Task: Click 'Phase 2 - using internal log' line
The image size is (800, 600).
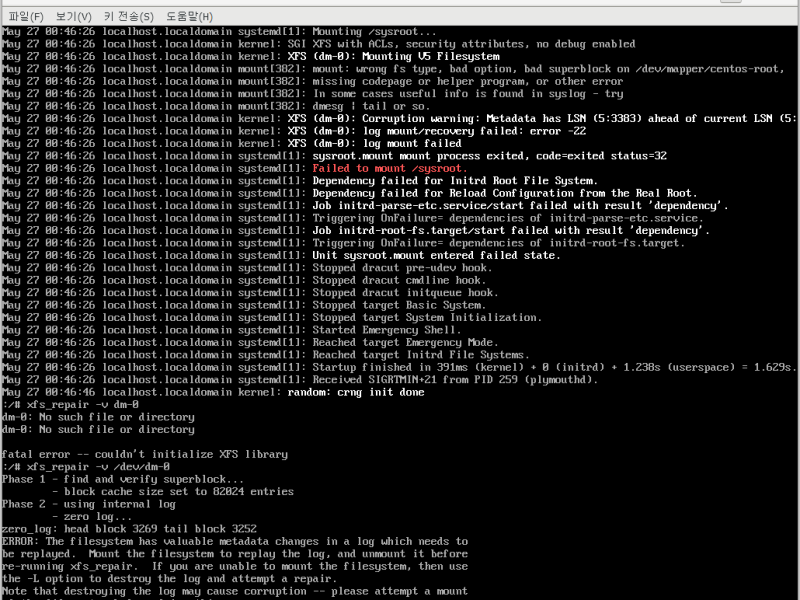Action: click(89, 504)
